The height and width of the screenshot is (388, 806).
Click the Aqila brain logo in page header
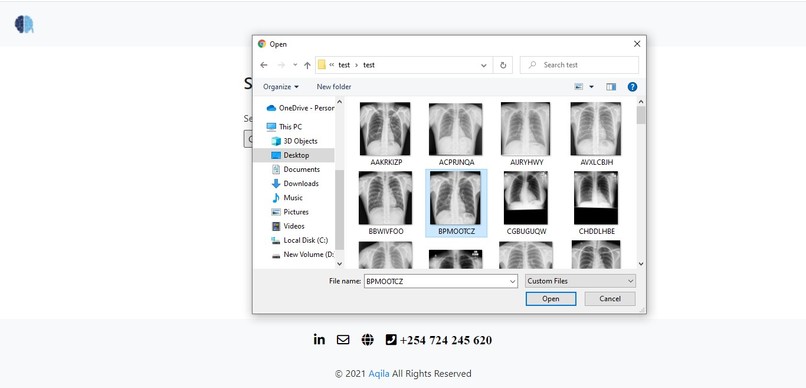24,24
